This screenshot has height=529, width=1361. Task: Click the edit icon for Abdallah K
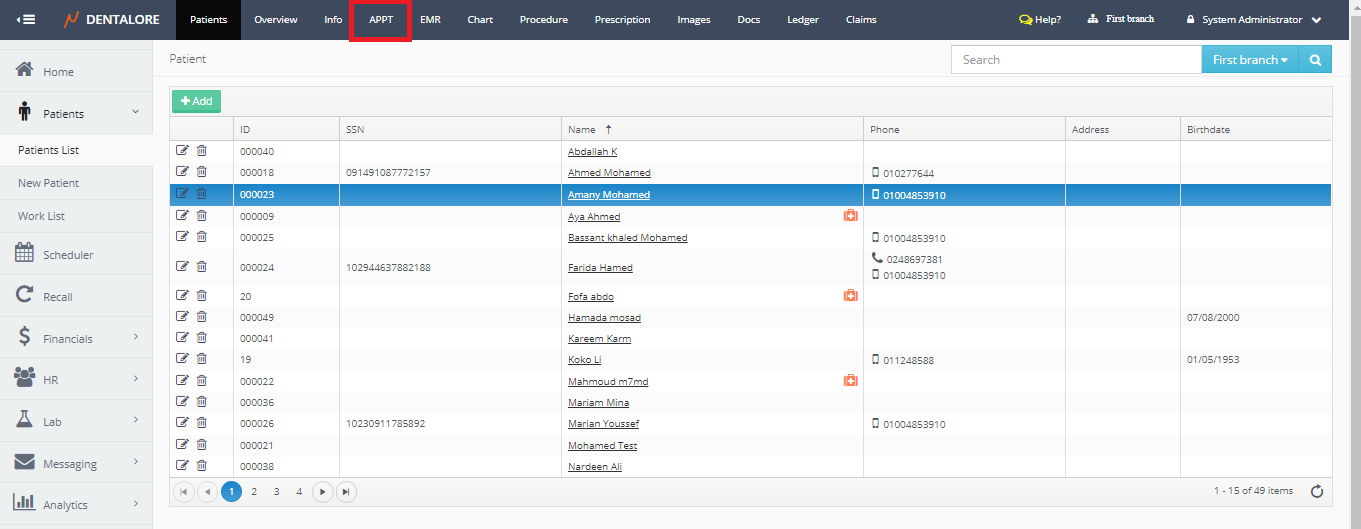(182, 151)
